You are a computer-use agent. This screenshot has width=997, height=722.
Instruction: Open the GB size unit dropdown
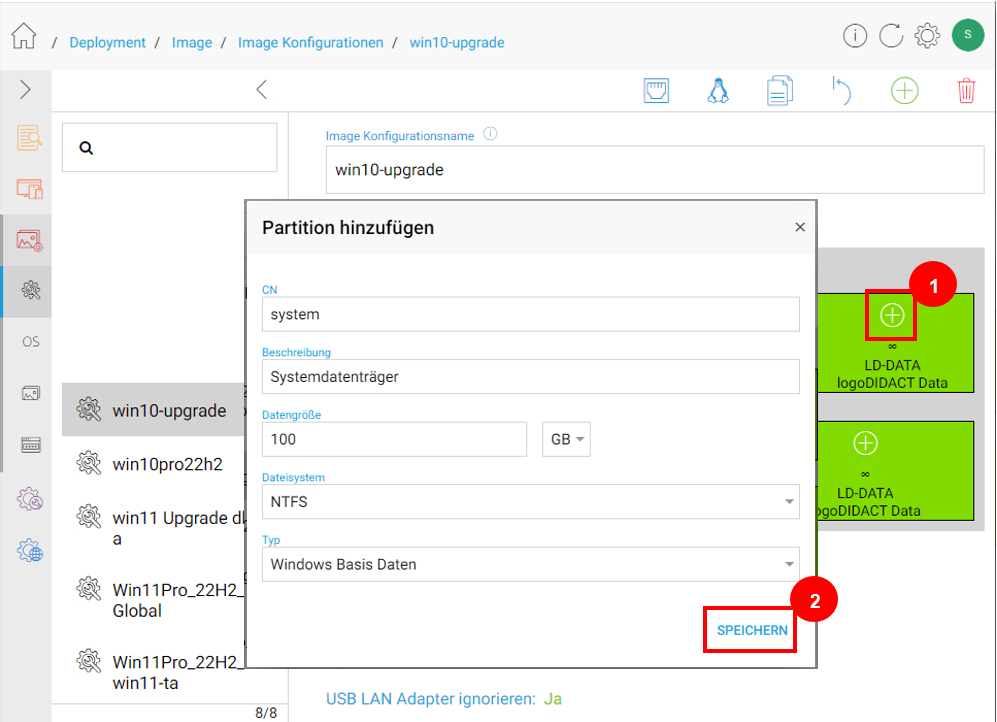pyautogui.click(x=566, y=439)
